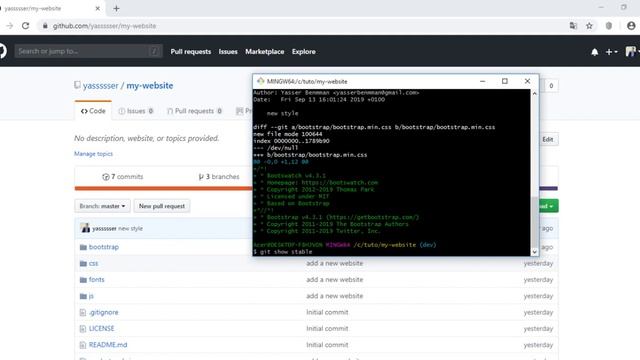Click the fonts folder icon
This screenshot has width=640, height=360.
click(x=83, y=280)
